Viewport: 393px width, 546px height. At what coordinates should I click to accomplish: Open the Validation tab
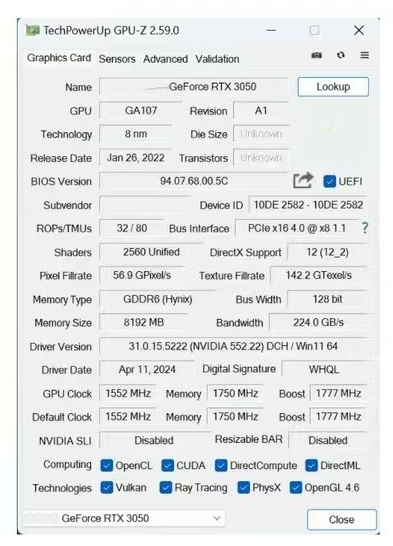click(217, 59)
